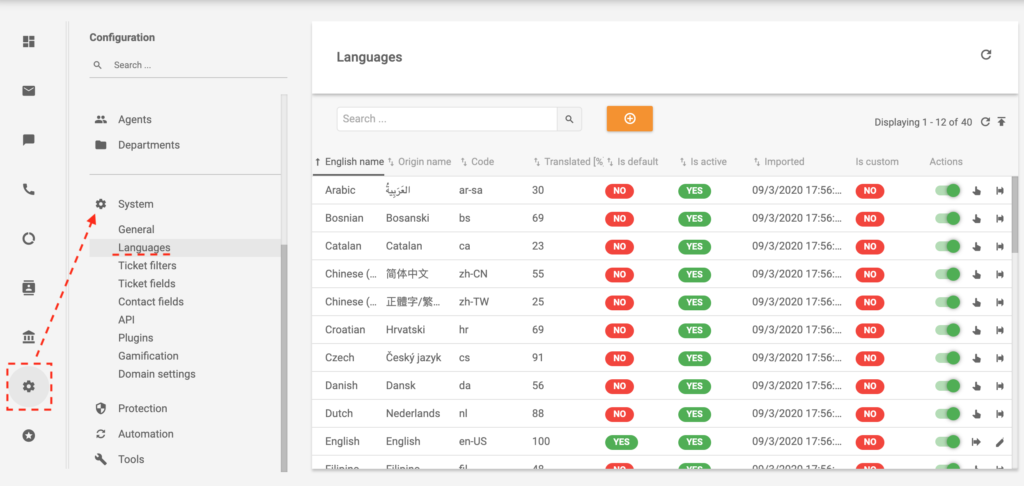1024x486 pixels.
Task: Open the phone calls icon in sidebar
Action: click(x=29, y=189)
